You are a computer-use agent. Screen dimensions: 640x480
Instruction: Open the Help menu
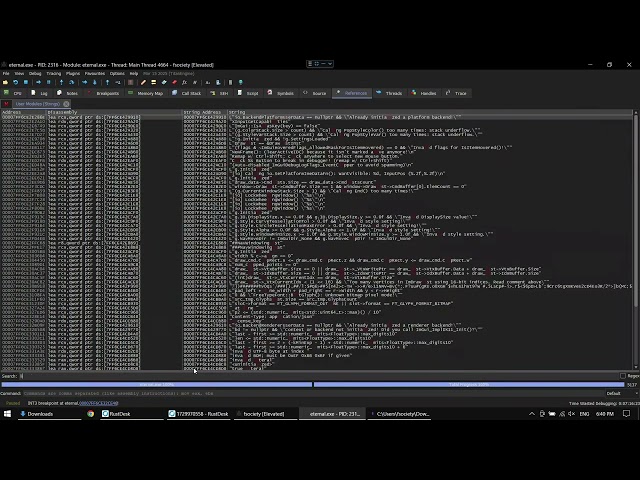point(134,73)
